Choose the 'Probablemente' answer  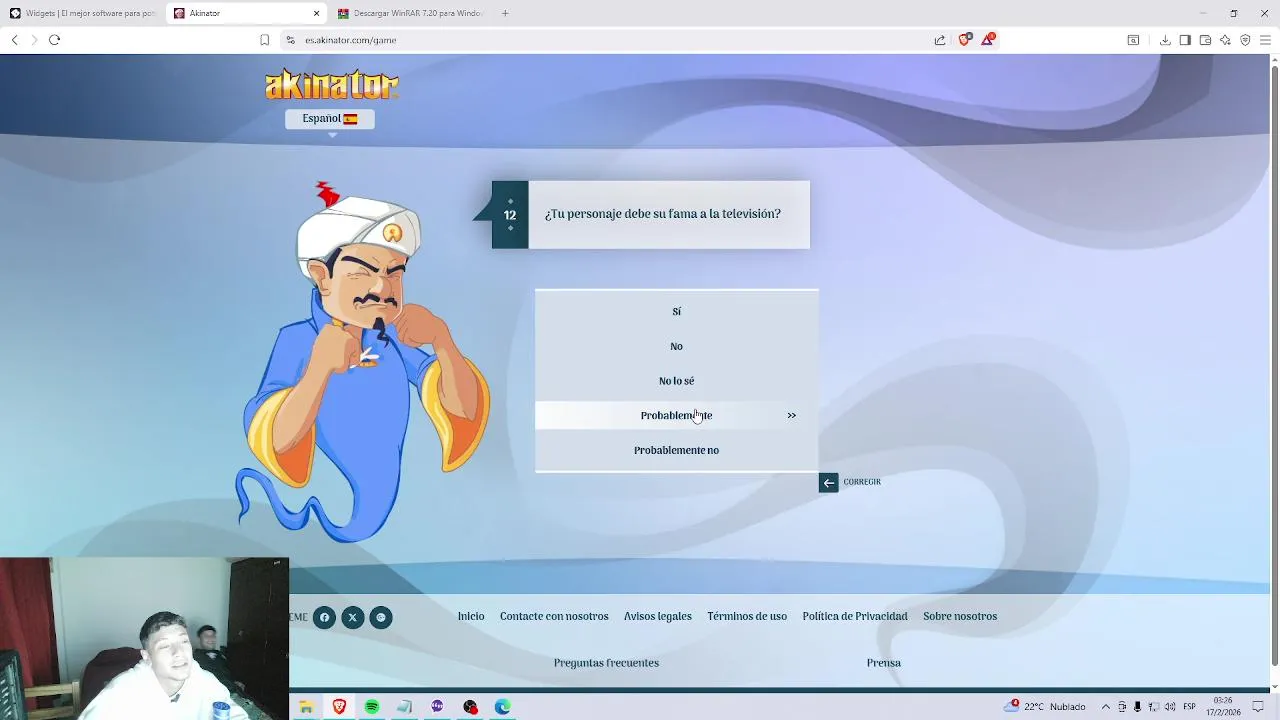(x=676, y=415)
